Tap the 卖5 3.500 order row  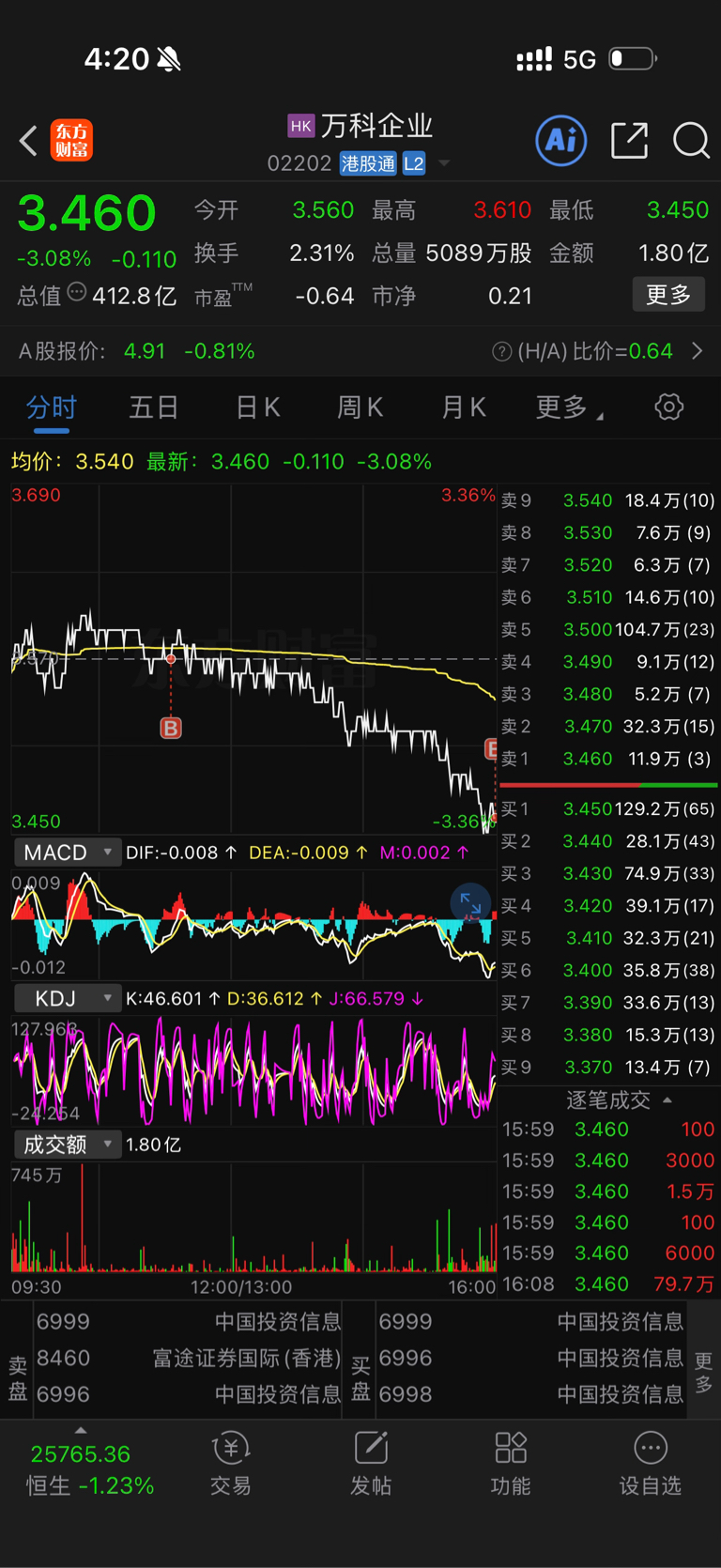coord(608,629)
